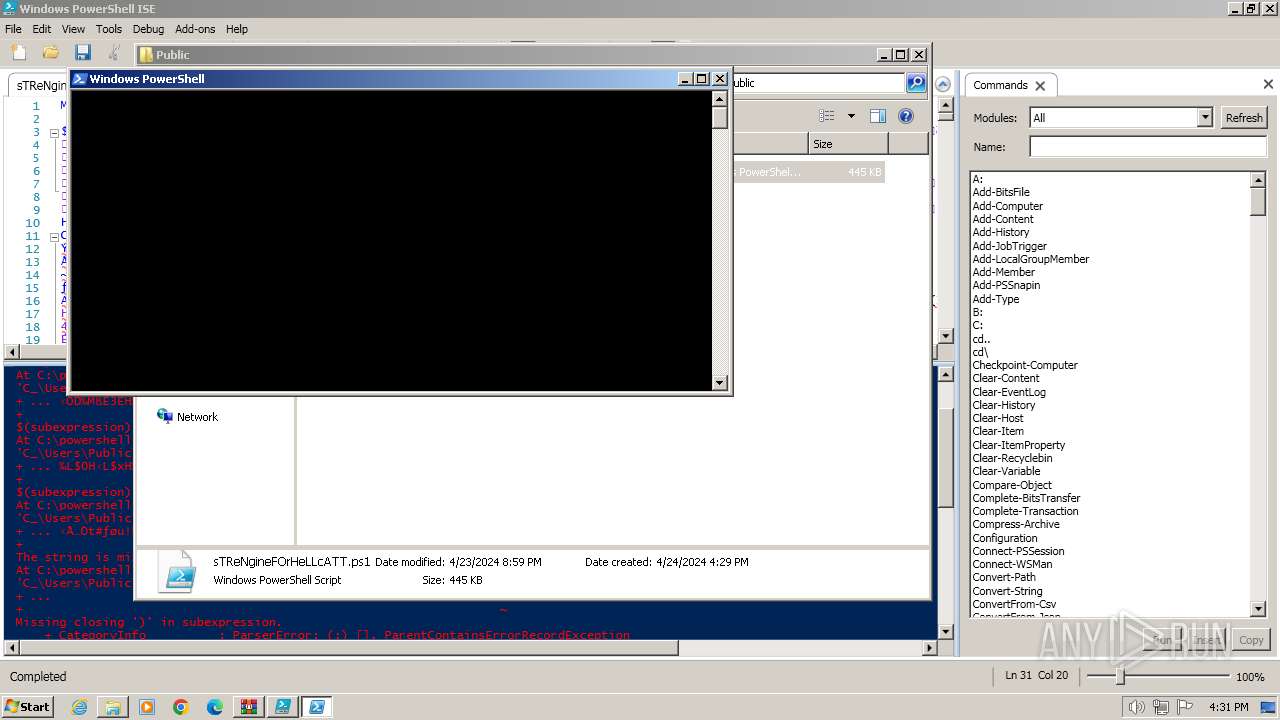Save script with the floppy disk icon
The width and height of the screenshot is (1280, 720).
[82, 53]
